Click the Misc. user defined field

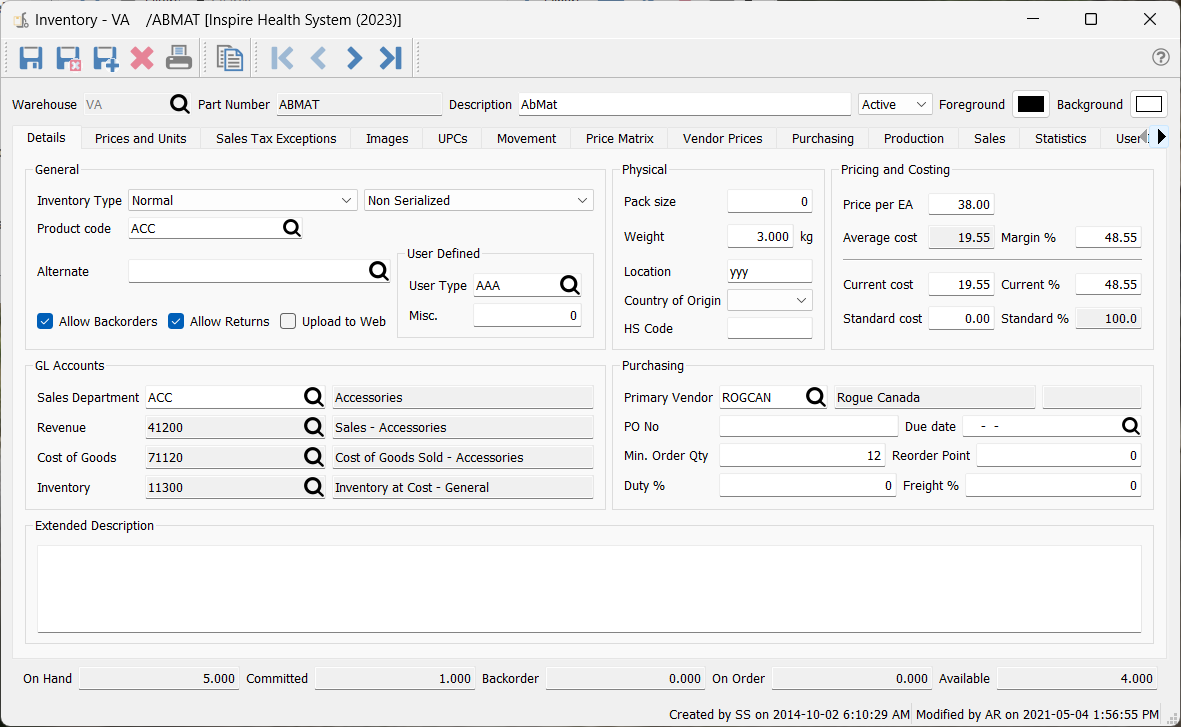tap(527, 316)
